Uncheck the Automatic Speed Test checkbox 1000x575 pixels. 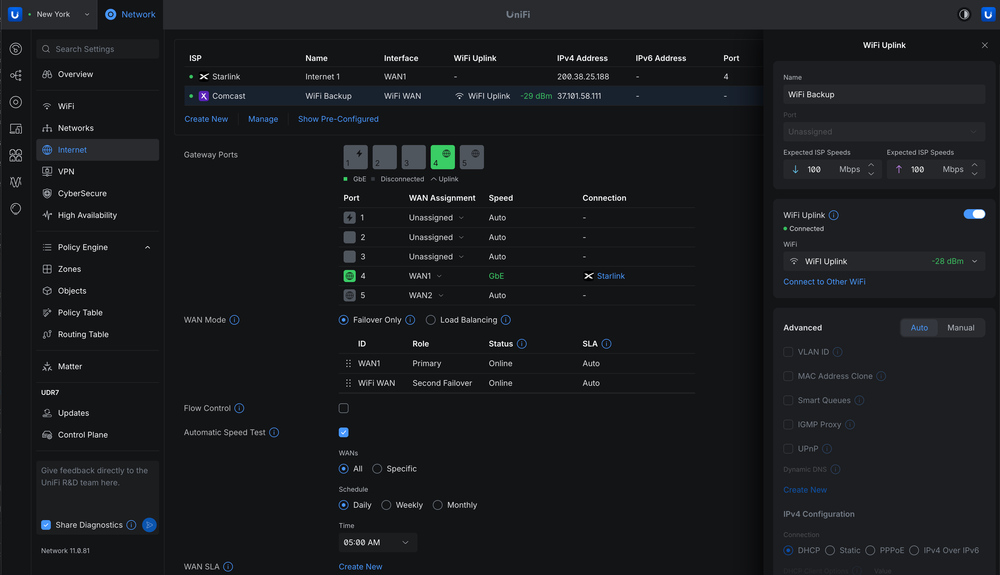coord(344,432)
